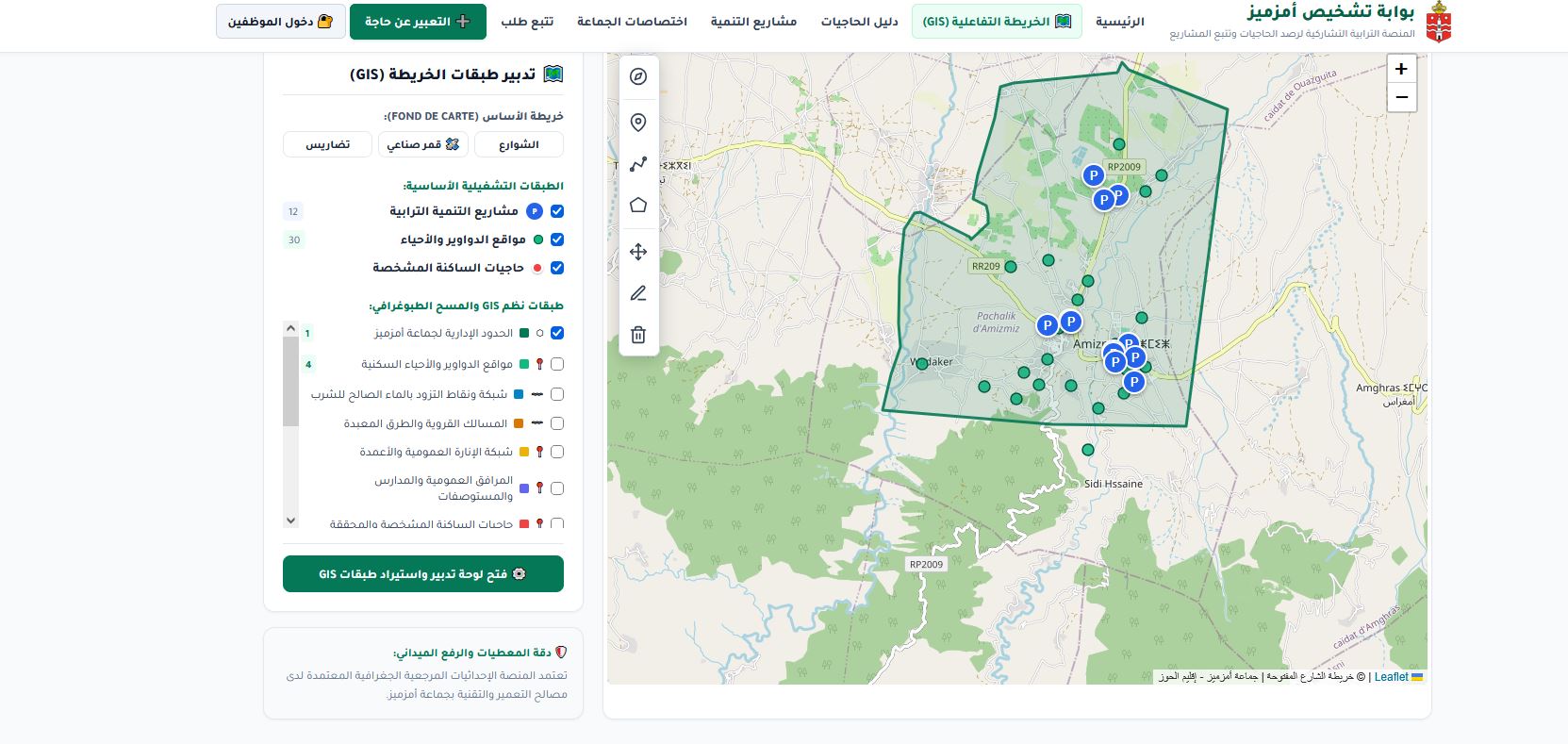Open دليل الحاجيات menu item

coord(859,22)
